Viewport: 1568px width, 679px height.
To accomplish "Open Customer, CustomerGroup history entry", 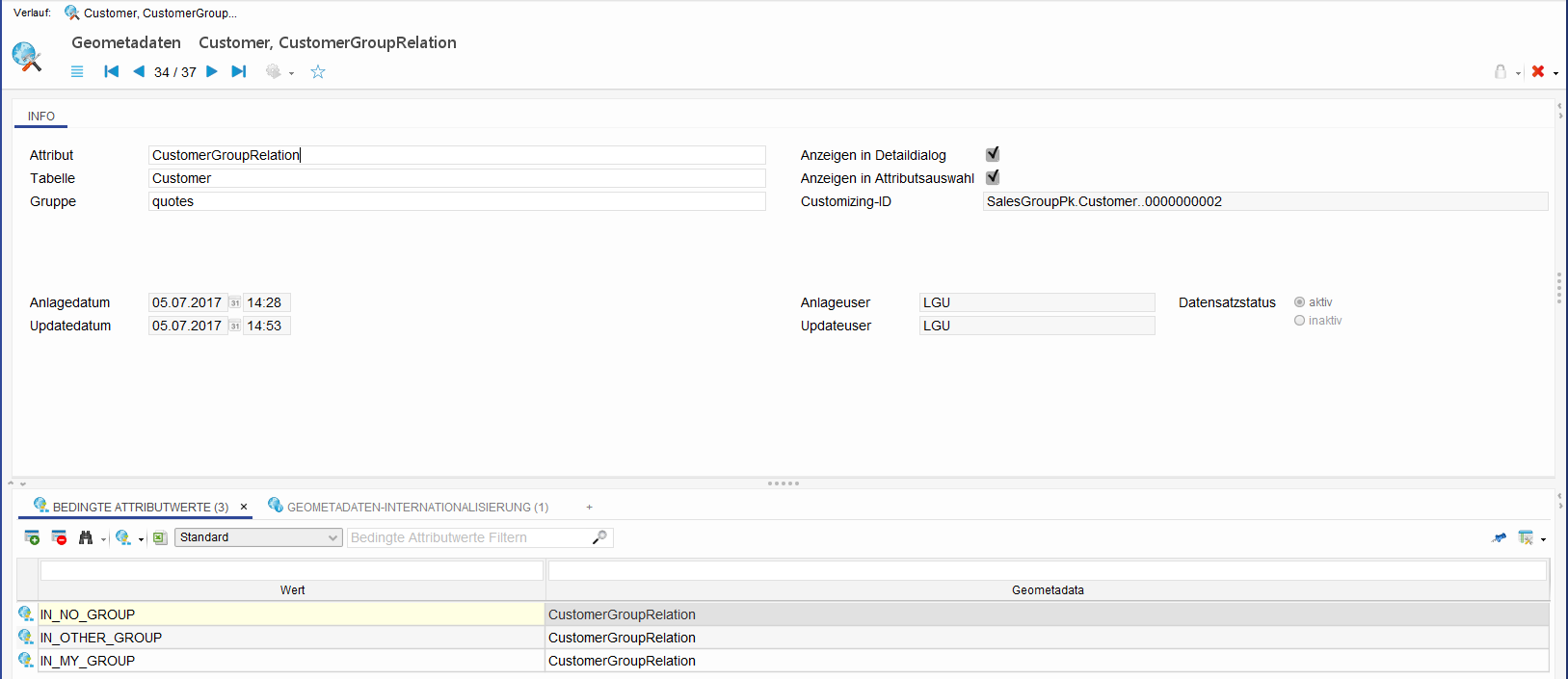I will (159, 13).
